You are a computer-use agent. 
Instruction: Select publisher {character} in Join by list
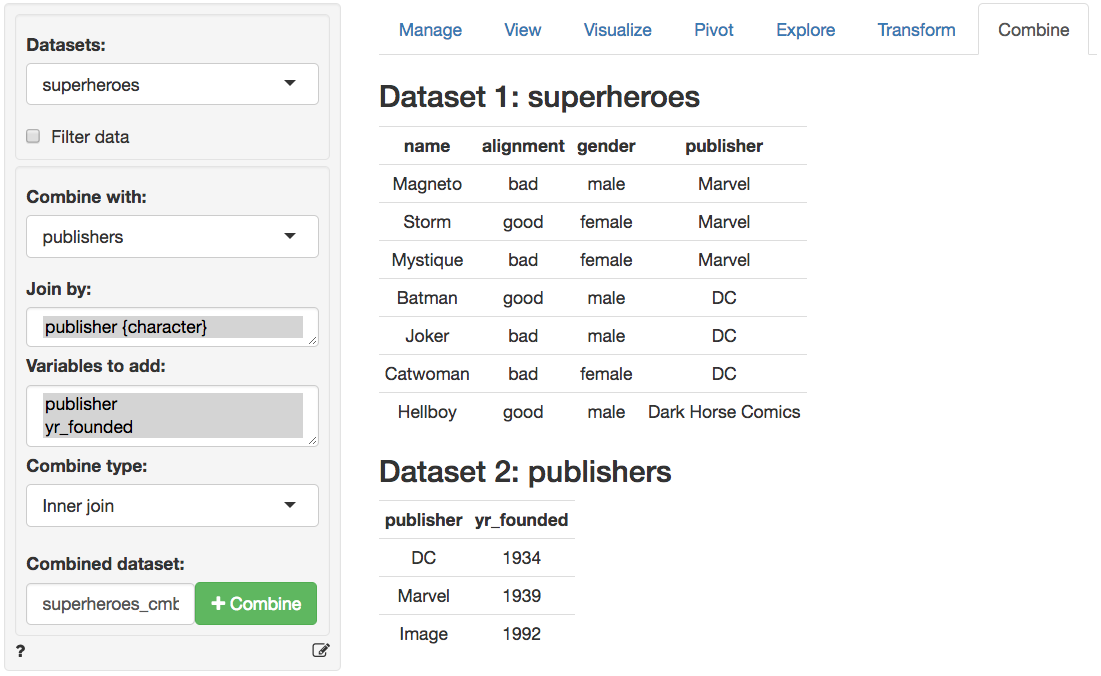click(x=126, y=327)
